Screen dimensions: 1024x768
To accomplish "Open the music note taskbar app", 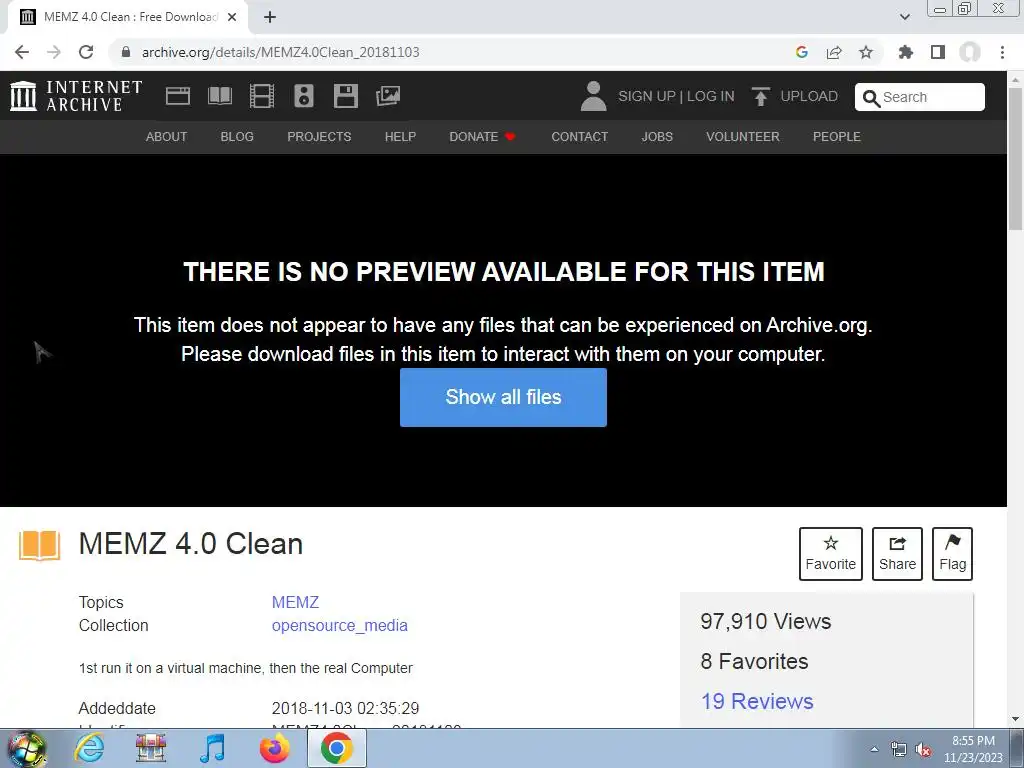I will click(212, 748).
